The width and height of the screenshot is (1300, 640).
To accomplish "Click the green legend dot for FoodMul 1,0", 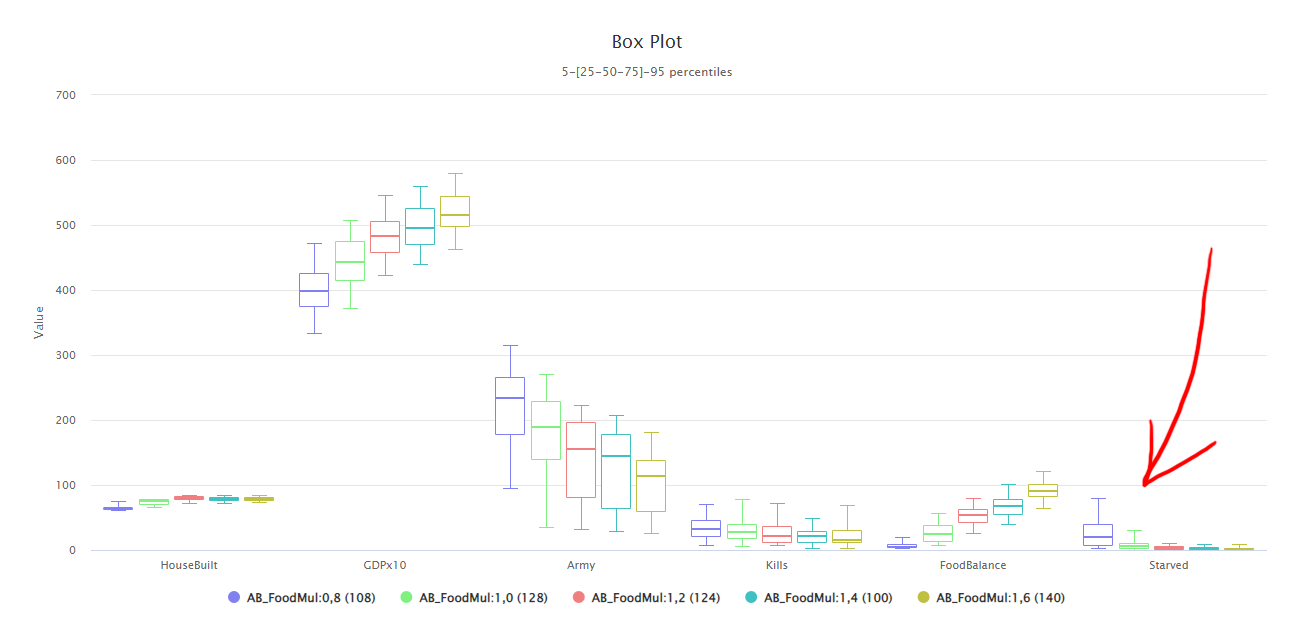I will pos(407,597).
